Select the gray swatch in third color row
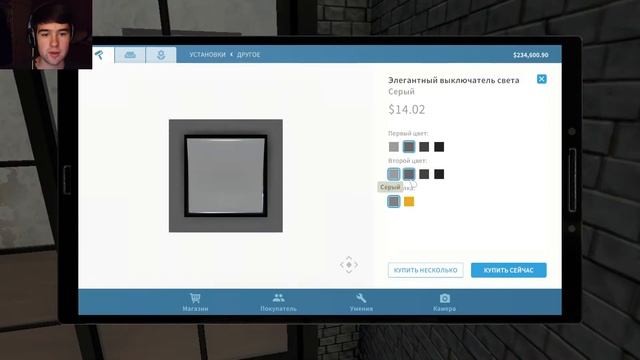640x360 pixels. pos(394,202)
